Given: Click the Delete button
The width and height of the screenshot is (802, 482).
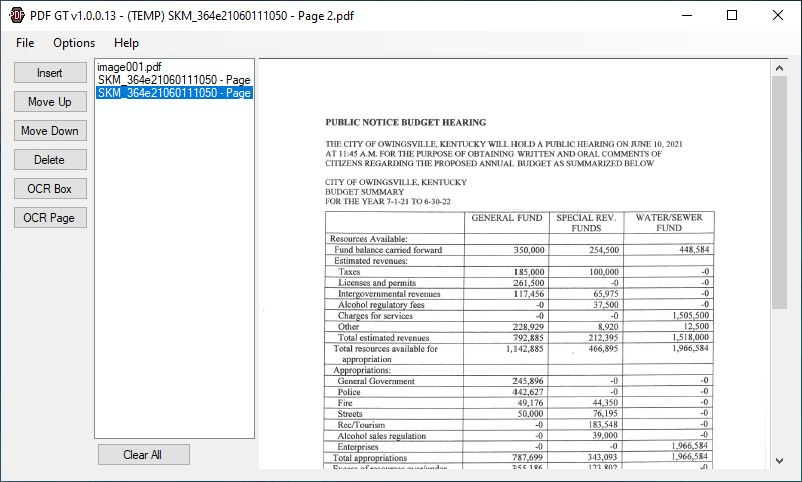Looking at the screenshot, I should [x=50, y=160].
